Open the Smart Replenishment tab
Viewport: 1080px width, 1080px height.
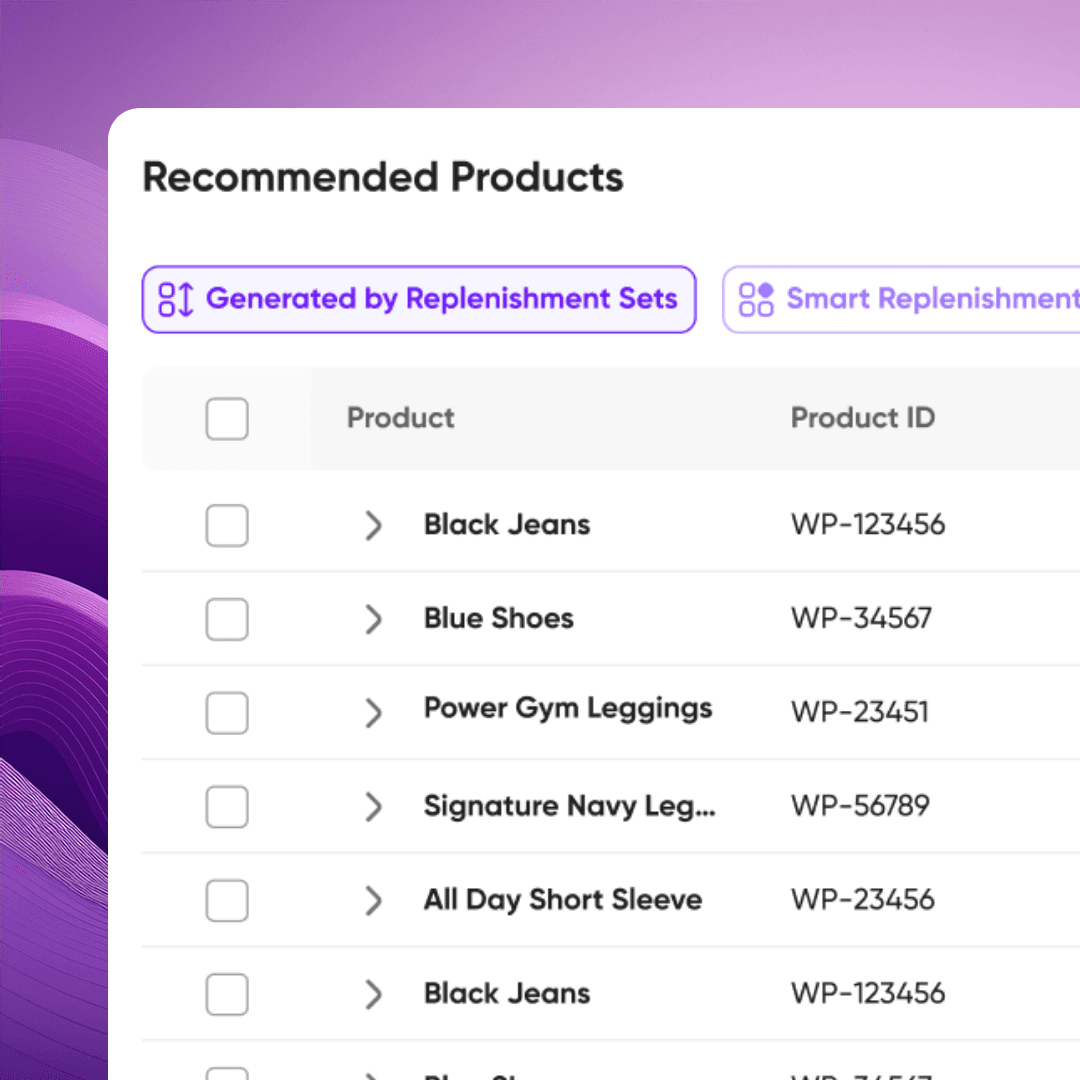[x=902, y=300]
